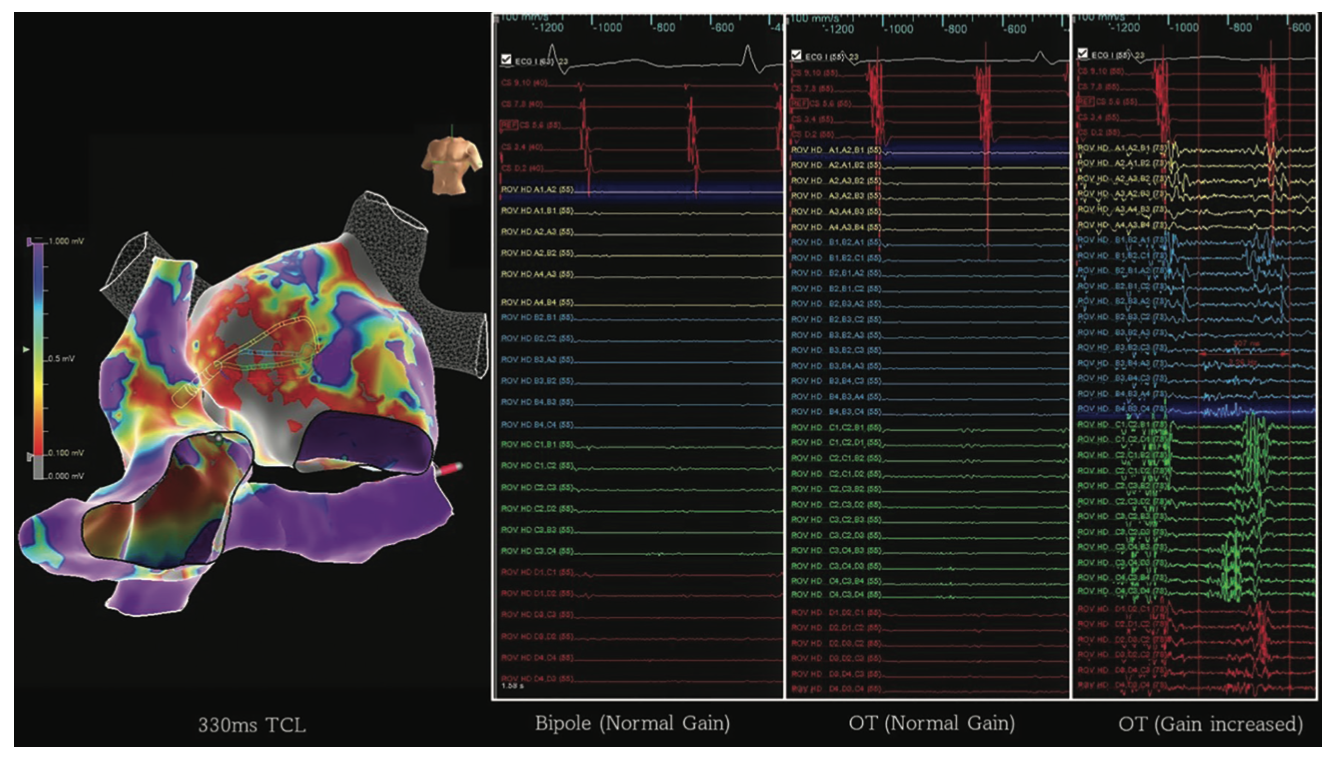Select the REF marker beside CS 5,6 in Bipole panel
This screenshot has width=1332, height=758.
pyautogui.click(x=508, y=124)
